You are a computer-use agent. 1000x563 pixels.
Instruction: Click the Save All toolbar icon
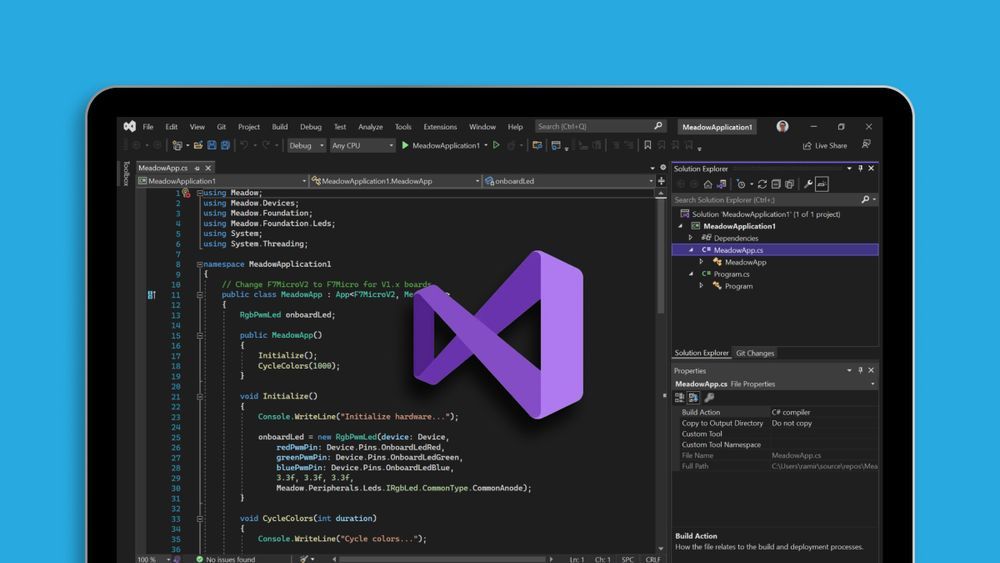(x=225, y=146)
